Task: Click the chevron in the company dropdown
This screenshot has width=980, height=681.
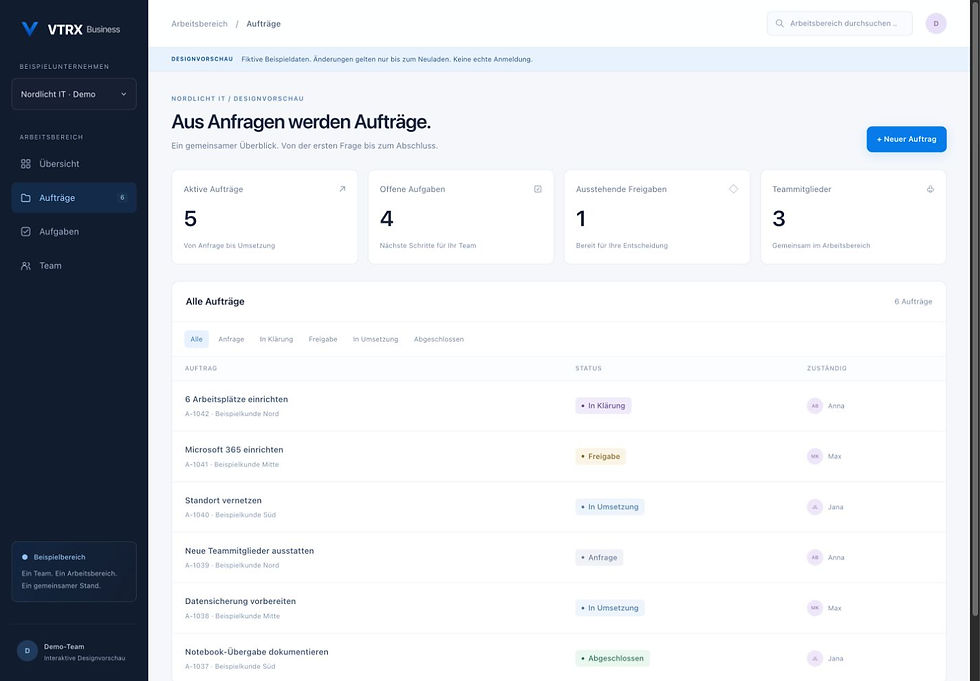Action: (x=124, y=94)
